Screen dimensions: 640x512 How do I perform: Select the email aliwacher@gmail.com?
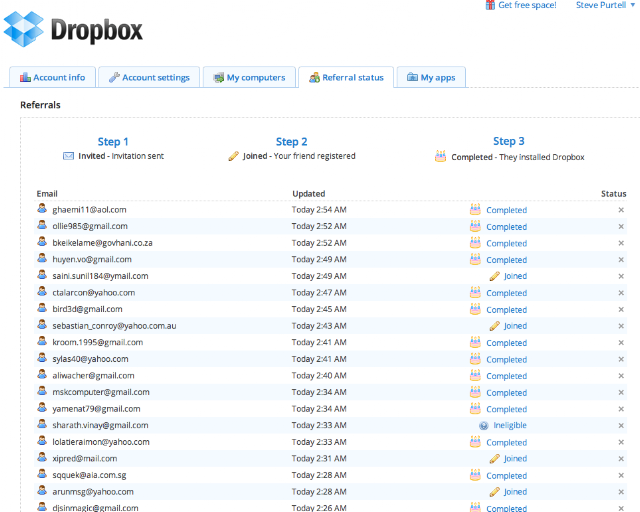click(x=93, y=376)
